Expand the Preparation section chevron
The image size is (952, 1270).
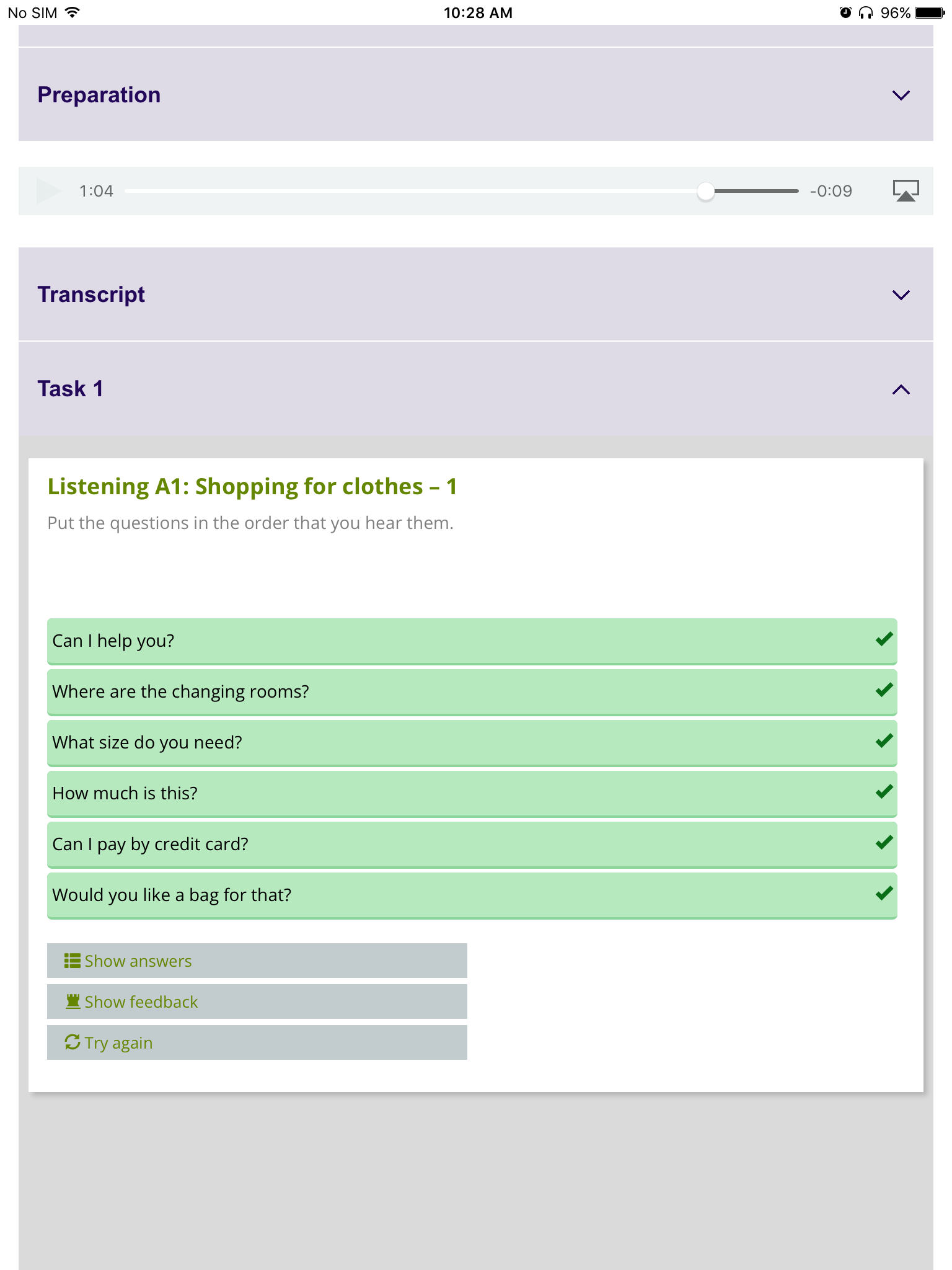tap(901, 95)
